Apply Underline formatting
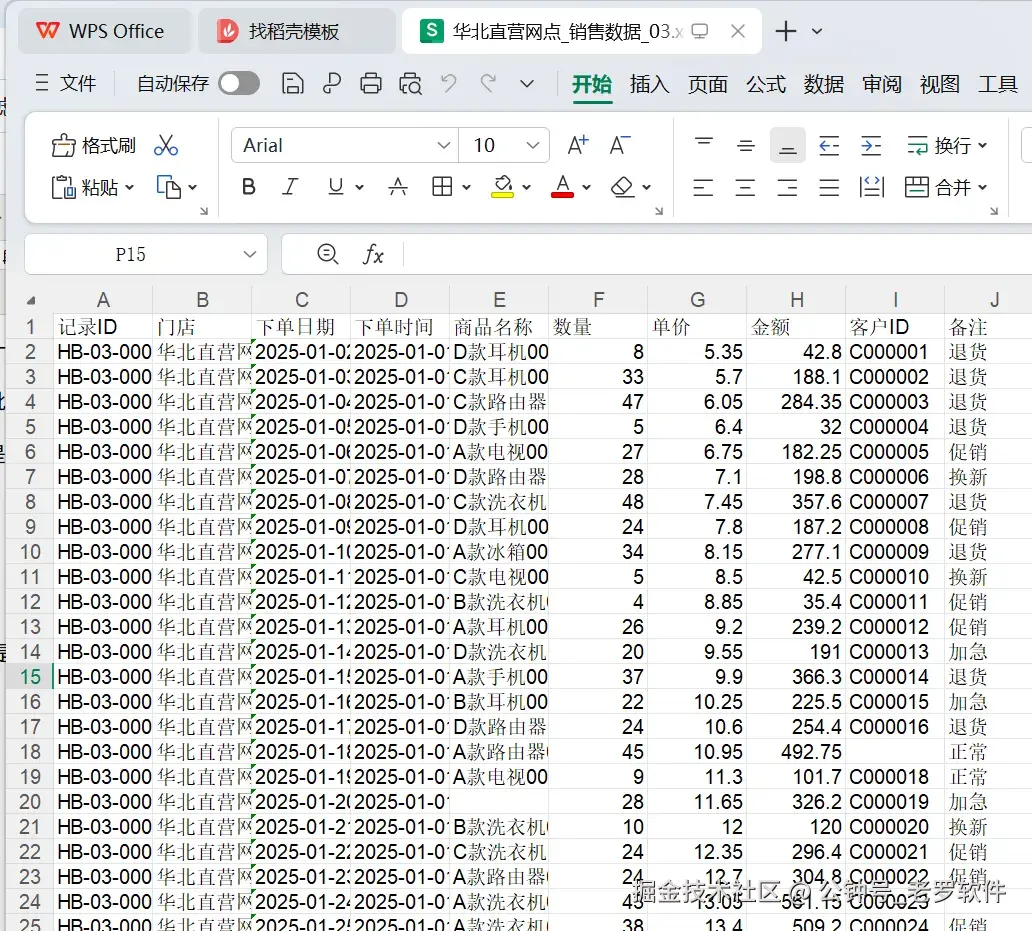This screenshot has height=931, width=1032. 336,187
